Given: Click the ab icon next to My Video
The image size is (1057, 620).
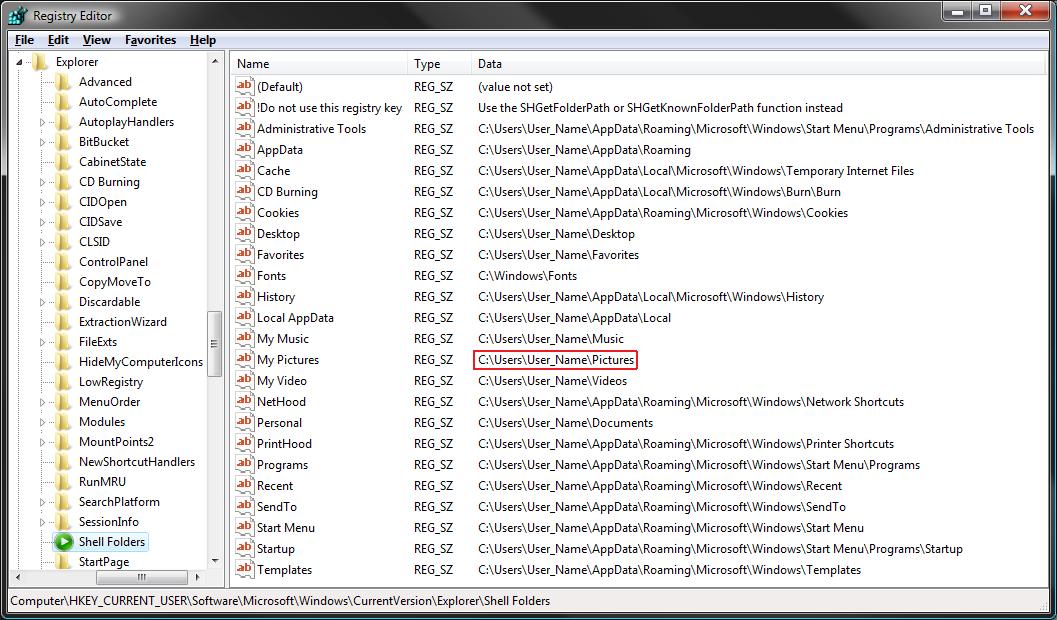Looking at the screenshot, I should tap(244, 380).
